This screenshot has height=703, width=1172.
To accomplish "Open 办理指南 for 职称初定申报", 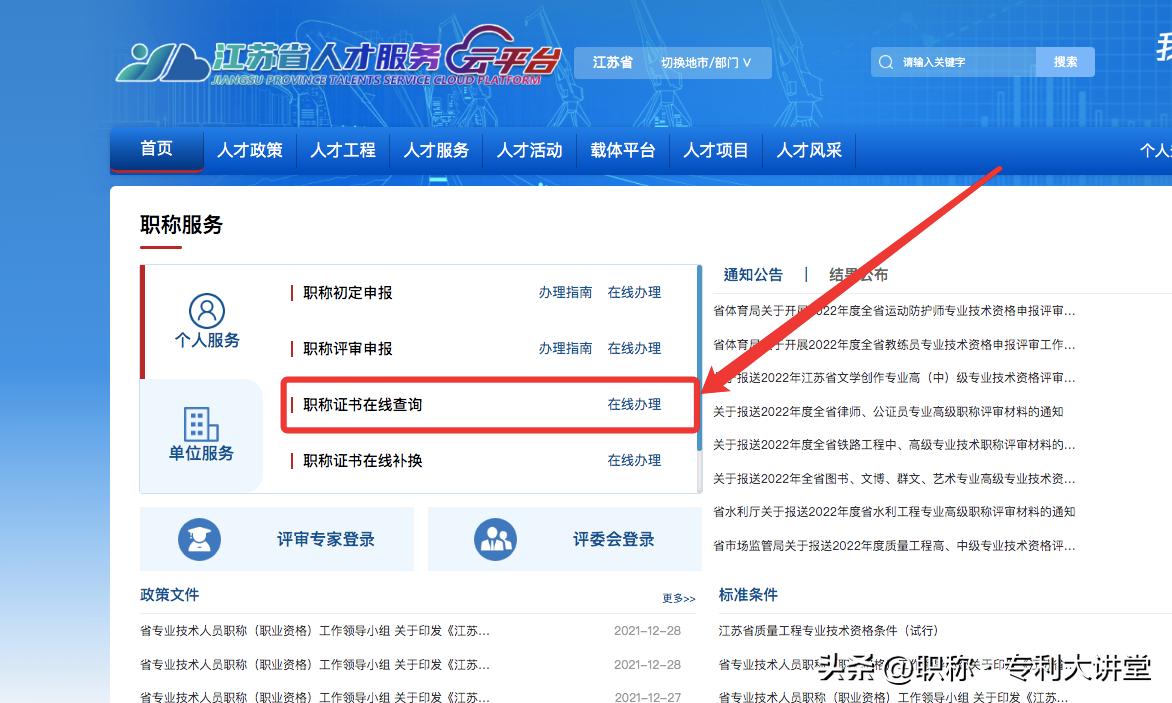I will (565, 292).
